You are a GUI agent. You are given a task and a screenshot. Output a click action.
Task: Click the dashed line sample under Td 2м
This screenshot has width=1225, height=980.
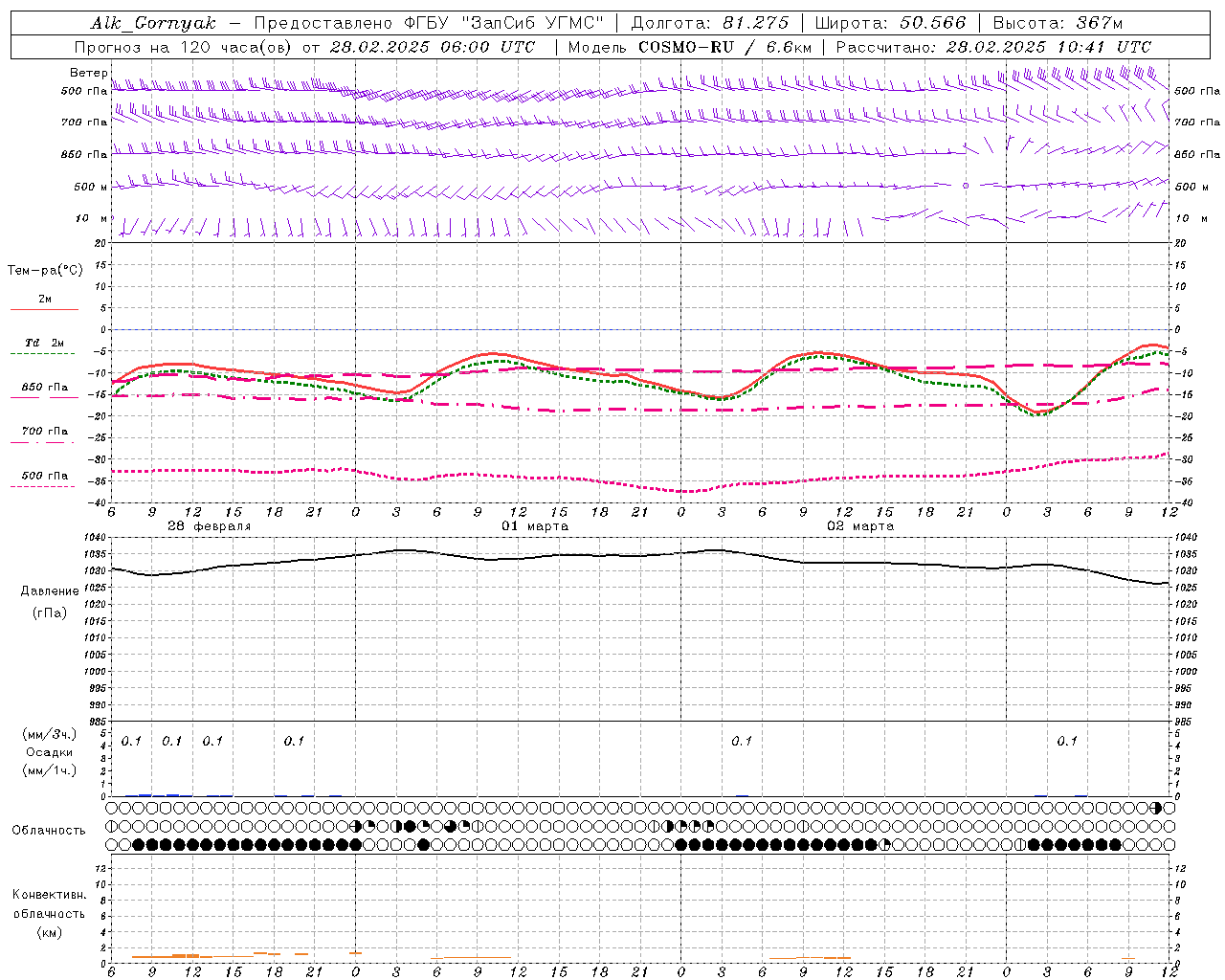[x=42, y=354]
